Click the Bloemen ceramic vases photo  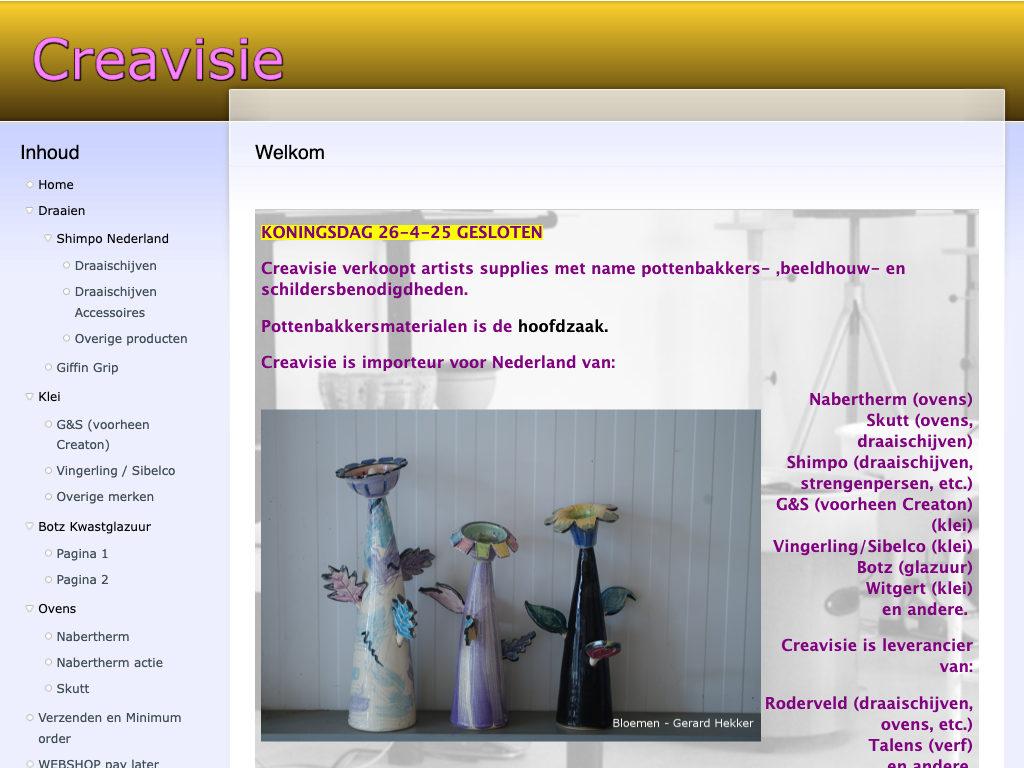coord(510,574)
